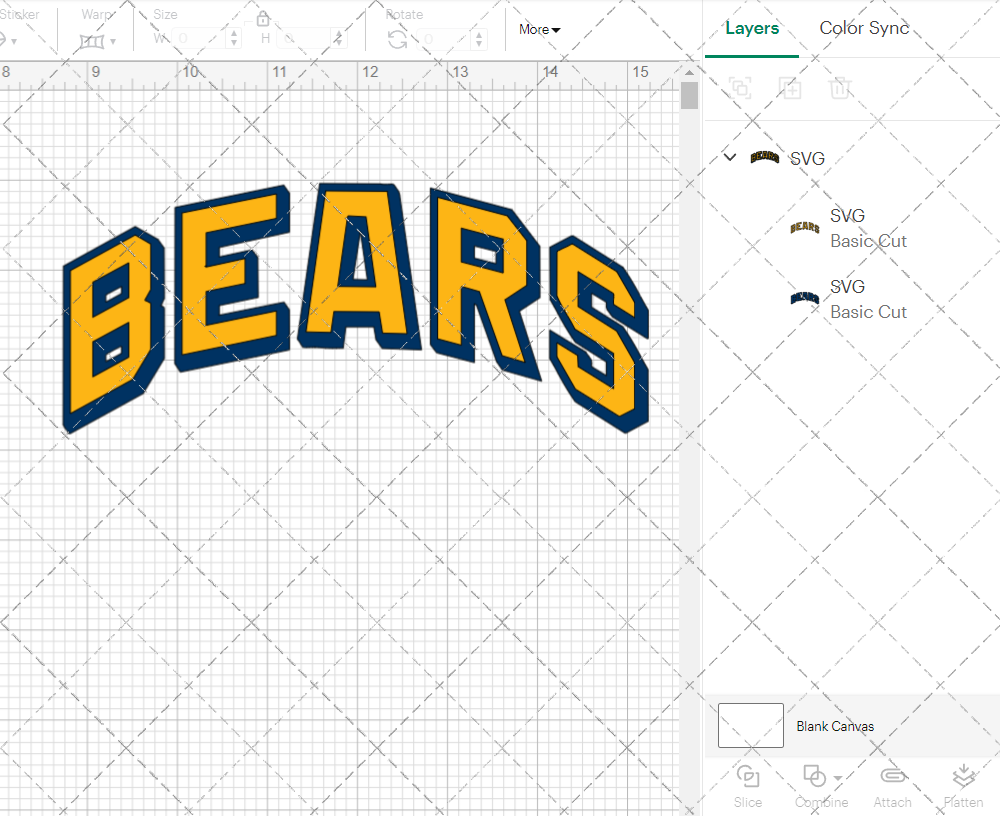Switch to the Color Sync tab
The height and width of the screenshot is (816, 1000).
864,28
